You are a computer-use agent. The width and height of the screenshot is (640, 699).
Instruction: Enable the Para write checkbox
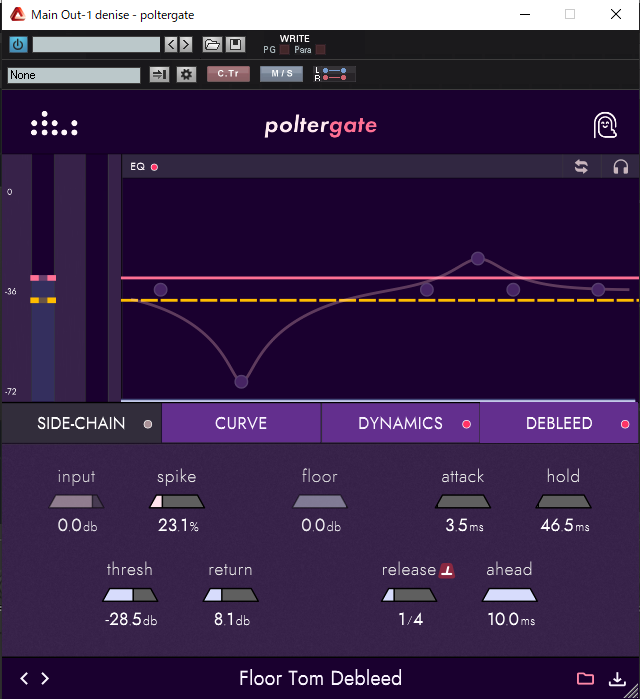click(x=320, y=49)
